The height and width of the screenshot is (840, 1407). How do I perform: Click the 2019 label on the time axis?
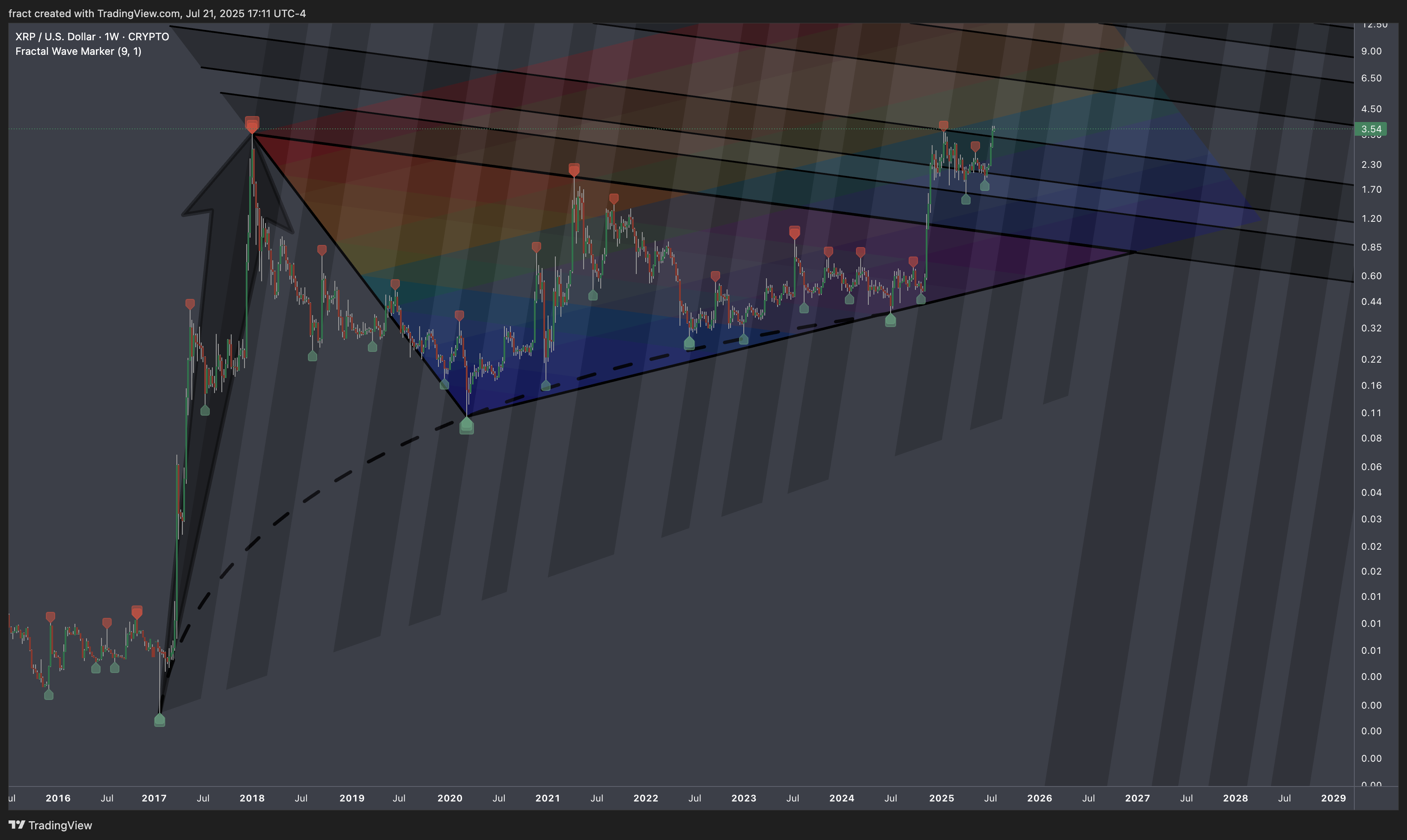(x=352, y=798)
